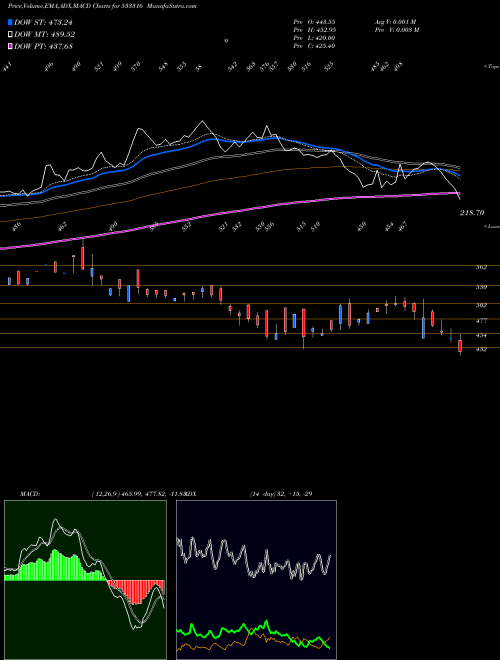Screen dimensions: 500x660
Task: Click the ADX '(14 day) 32, +15, -29' reading
Action: click(x=281, y=494)
